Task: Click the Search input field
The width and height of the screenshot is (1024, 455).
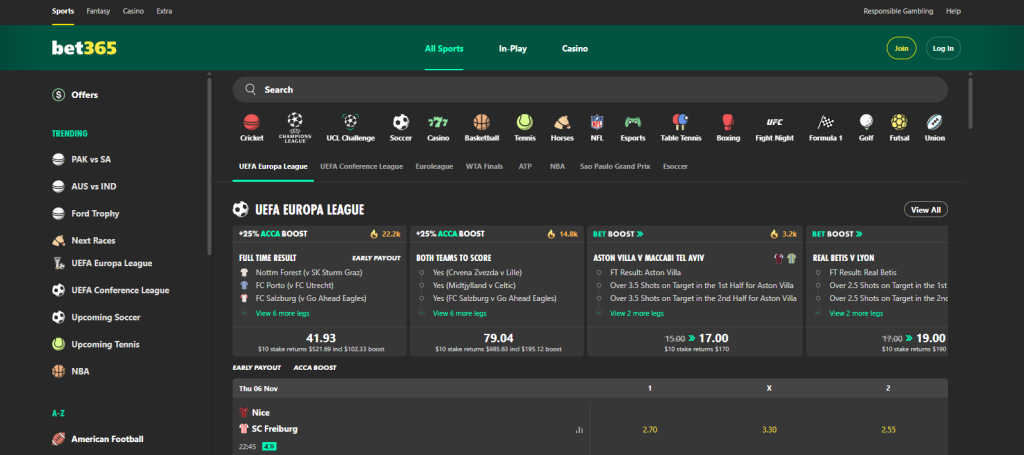Action: (x=590, y=89)
